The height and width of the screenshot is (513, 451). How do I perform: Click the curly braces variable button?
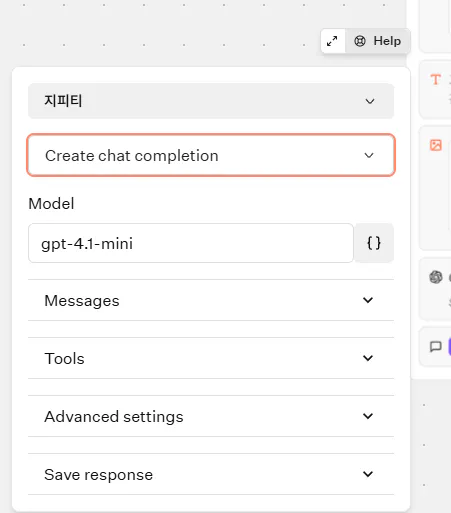374,243
